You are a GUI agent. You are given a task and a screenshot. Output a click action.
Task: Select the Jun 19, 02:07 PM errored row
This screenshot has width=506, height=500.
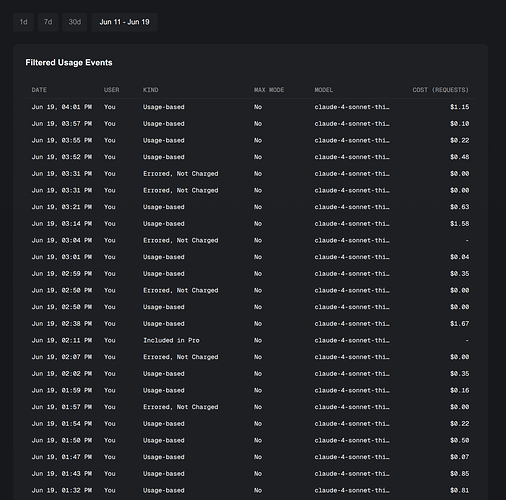pos(250,357)
